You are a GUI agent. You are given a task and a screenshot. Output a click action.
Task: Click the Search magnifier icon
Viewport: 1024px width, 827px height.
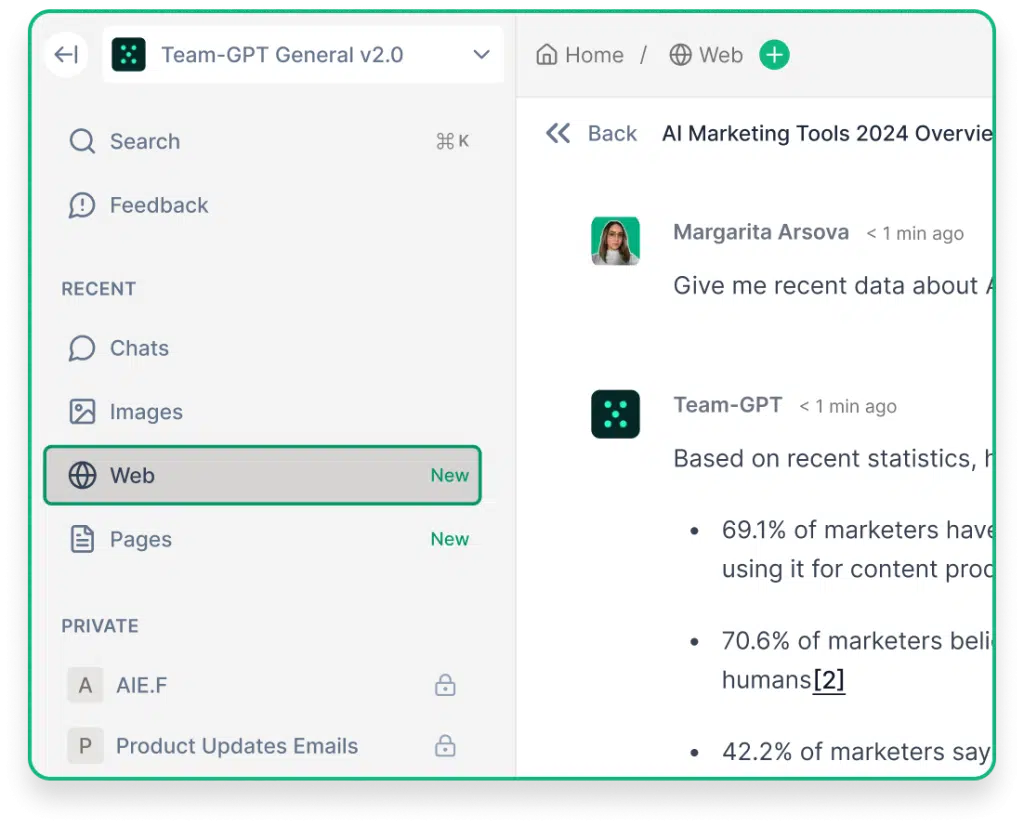point(82,141)
